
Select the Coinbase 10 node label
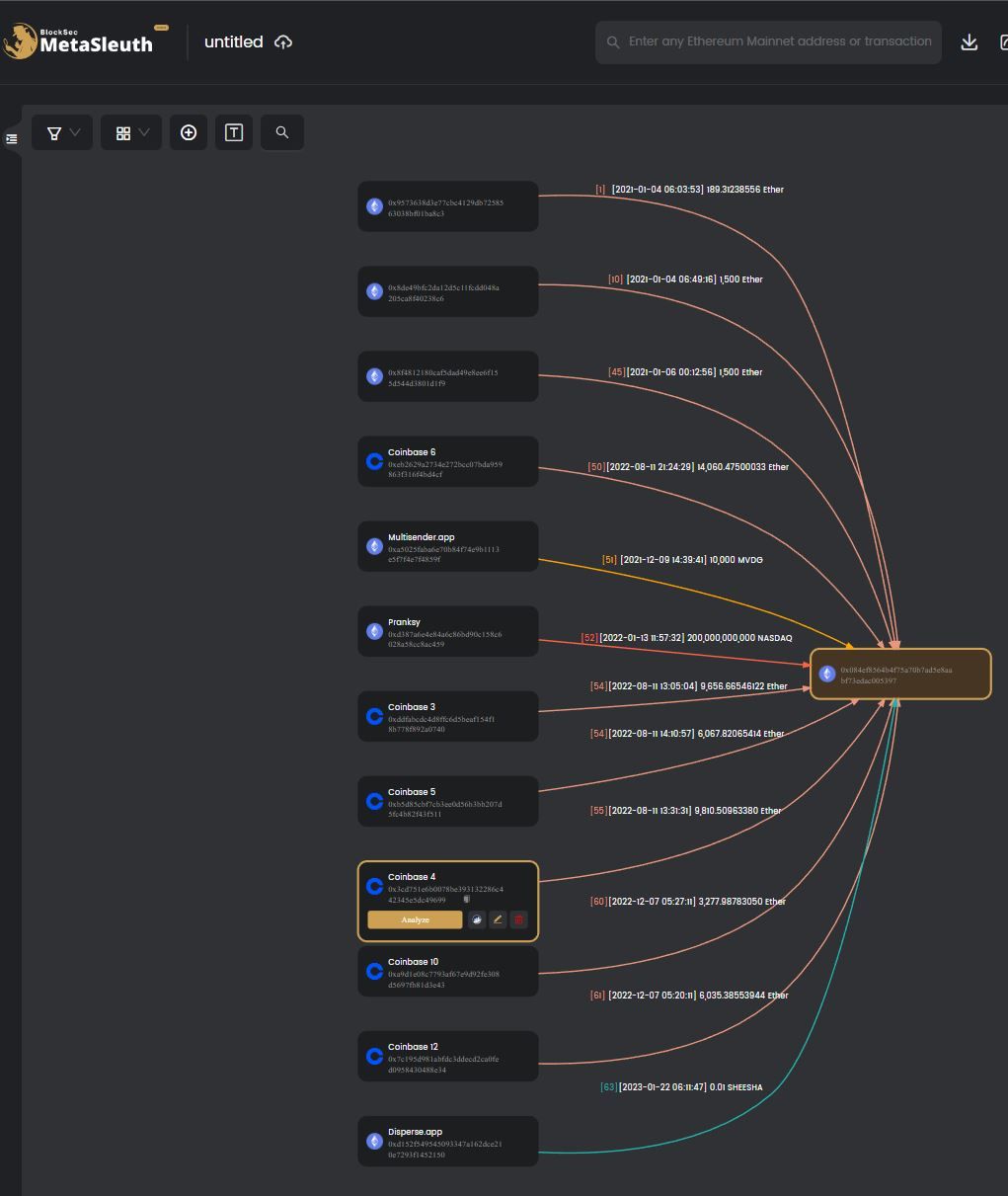[x=414, y=962]
